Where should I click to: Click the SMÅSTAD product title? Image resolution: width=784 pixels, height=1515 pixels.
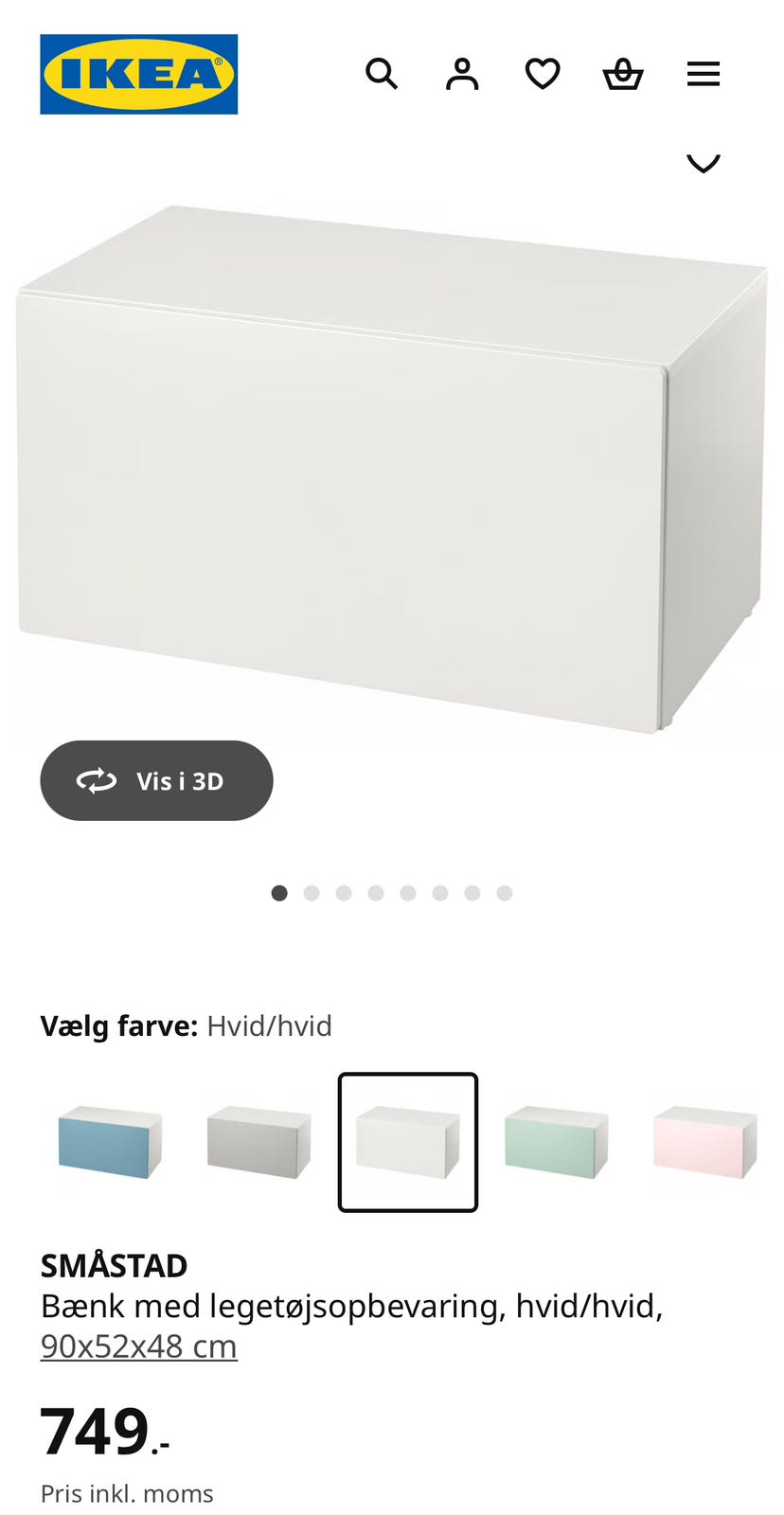[x=115, y=1265]
